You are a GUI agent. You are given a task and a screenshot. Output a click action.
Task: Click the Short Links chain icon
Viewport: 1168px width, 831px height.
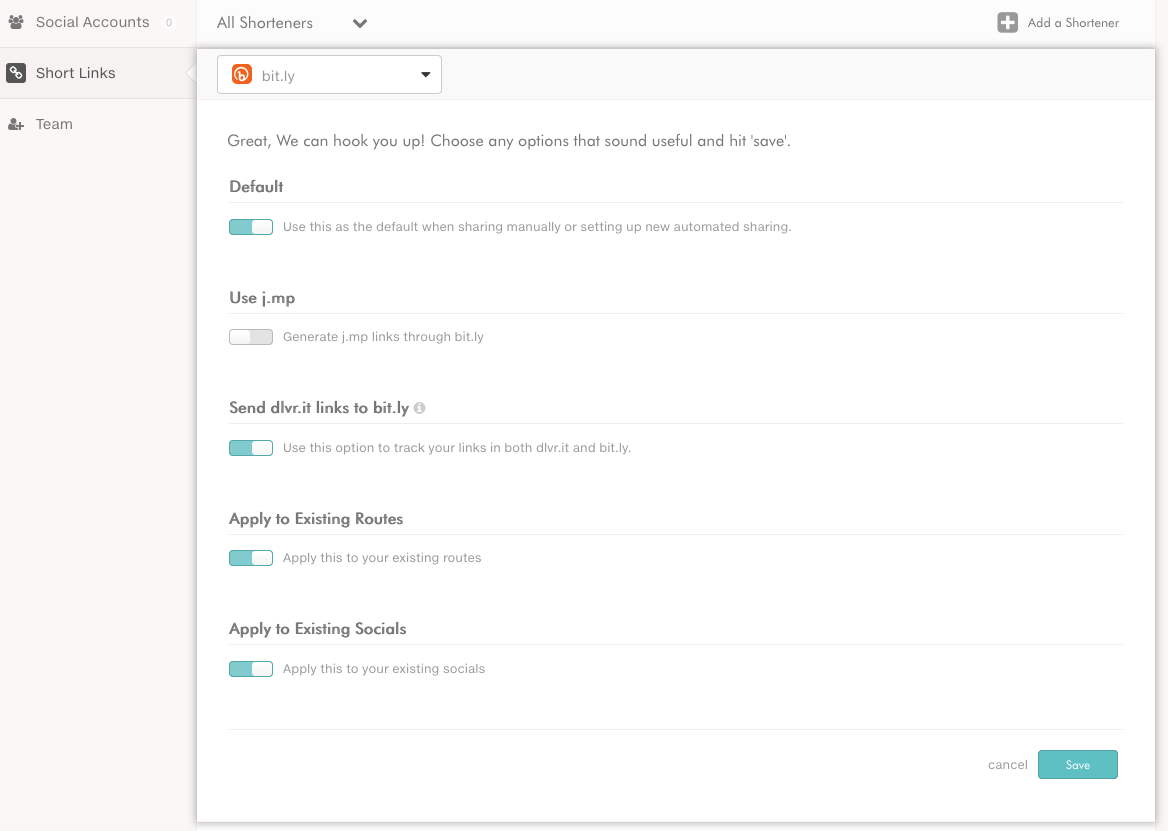[x=16, y=73]
